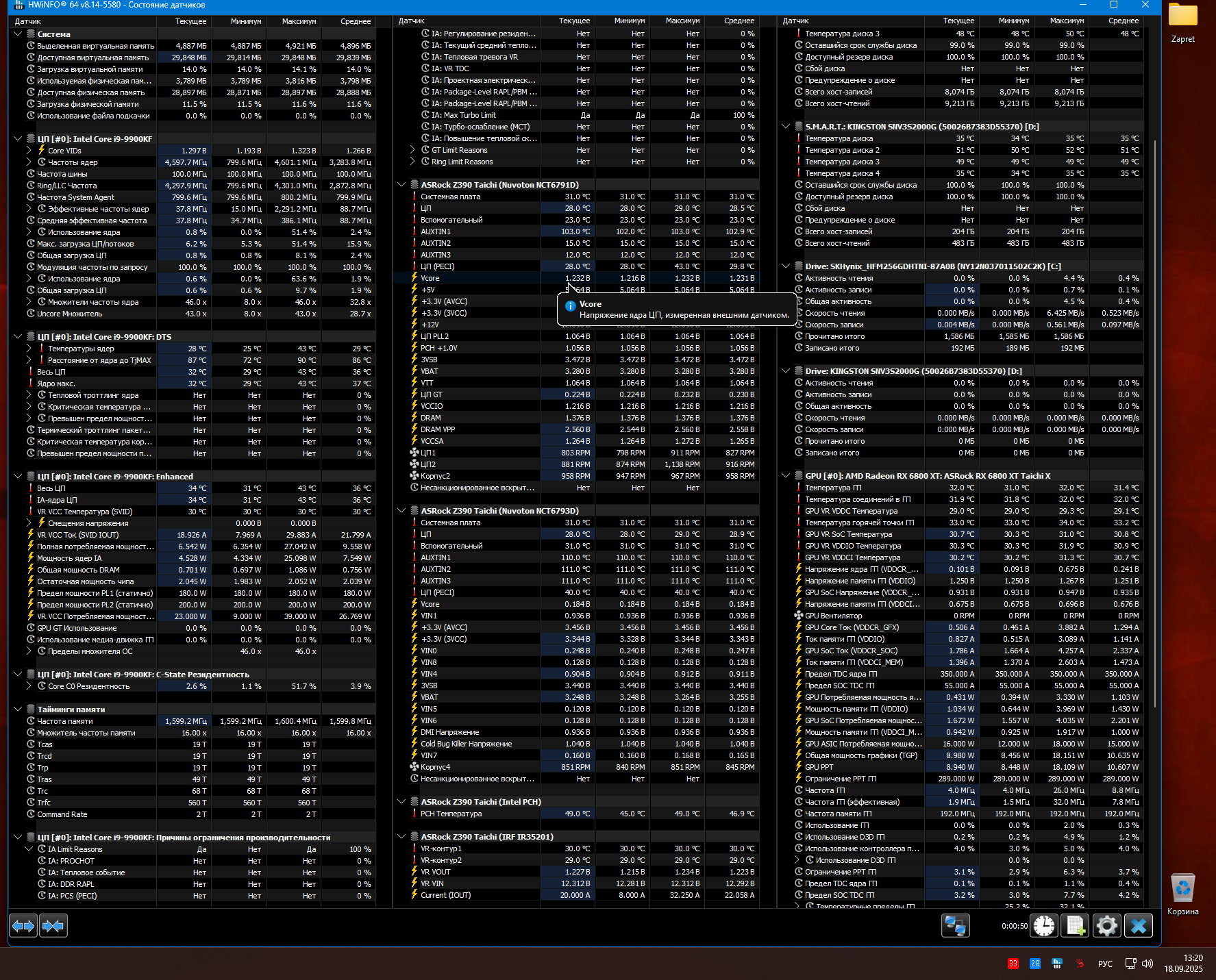The height and width of the screenshot is (980, 1216).
Task: Collapse the ASRock Z390 Taichi (Nuvoton NCT6791D) group
Action: [401, 185]
